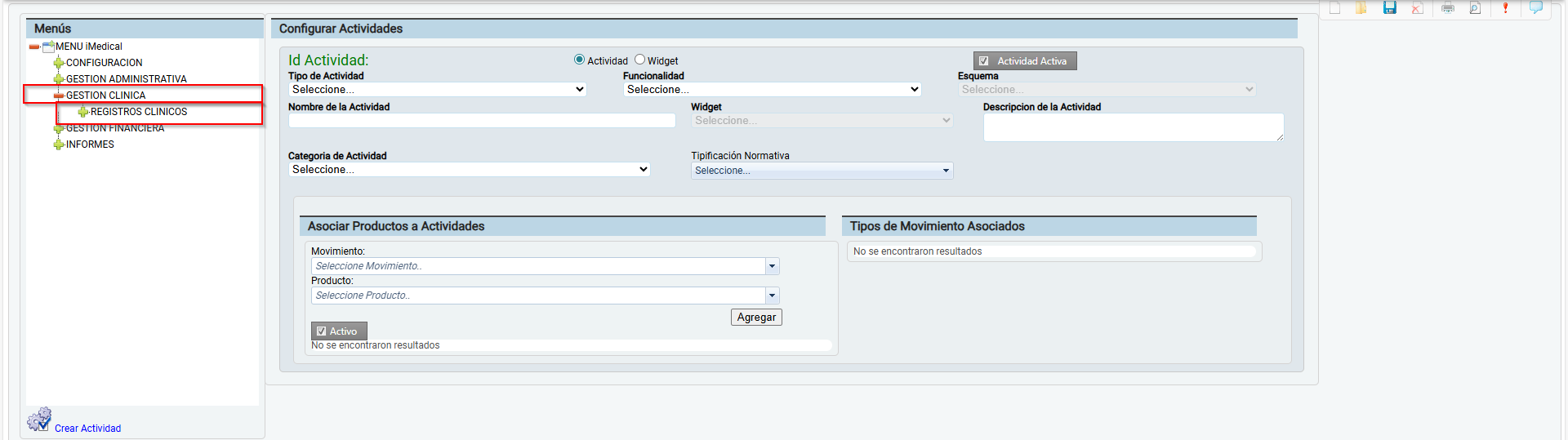Click the Agregar button
Image resolution: width=1568 pixels, height=440 pixels.
coord(756,318)
